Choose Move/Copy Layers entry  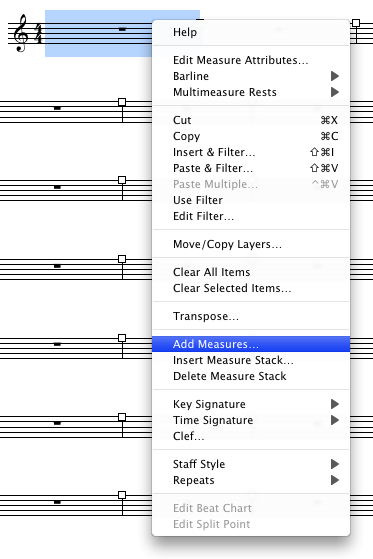(251, 244)
